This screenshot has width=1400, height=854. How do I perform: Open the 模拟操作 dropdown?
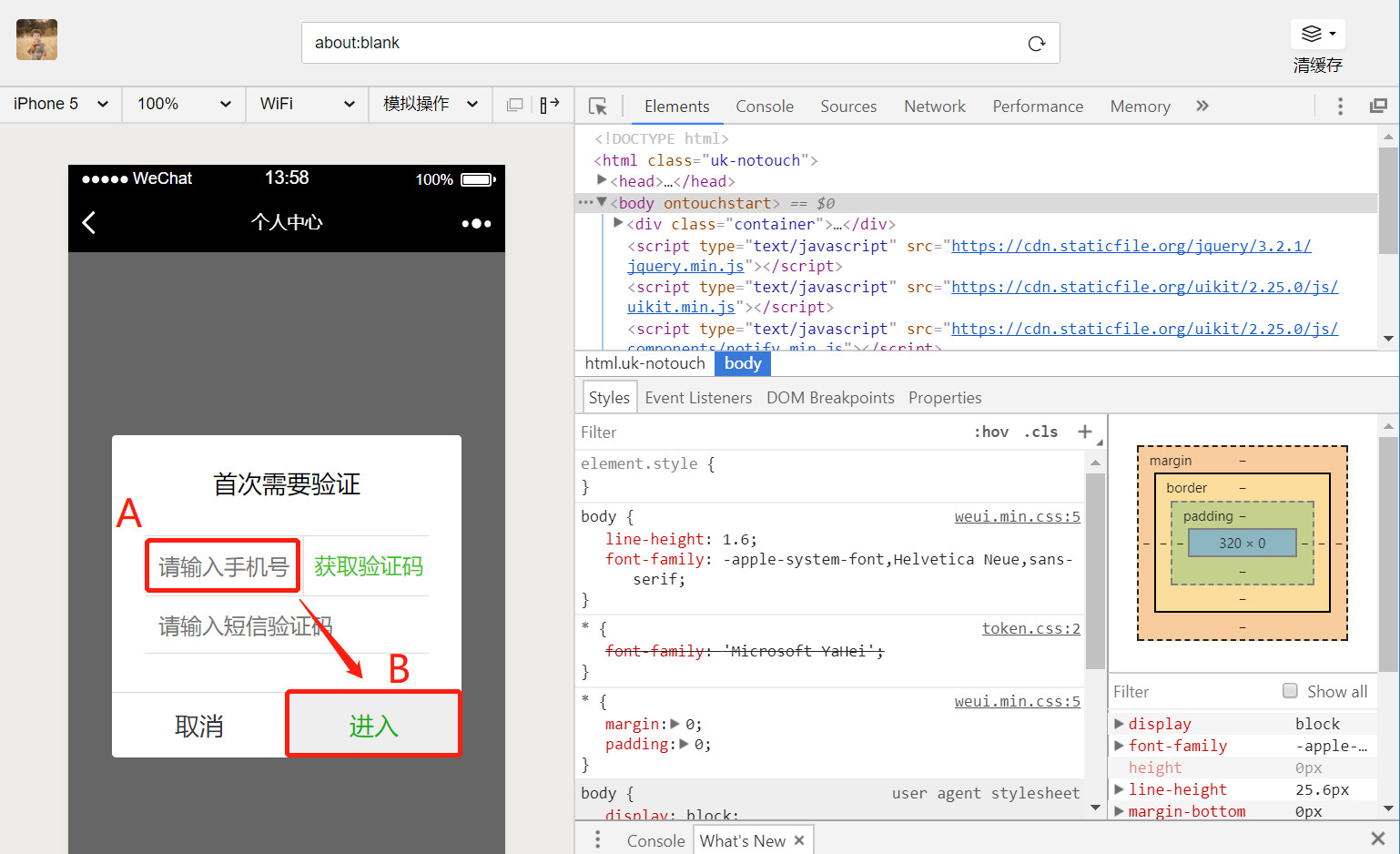tap(431, 104)
